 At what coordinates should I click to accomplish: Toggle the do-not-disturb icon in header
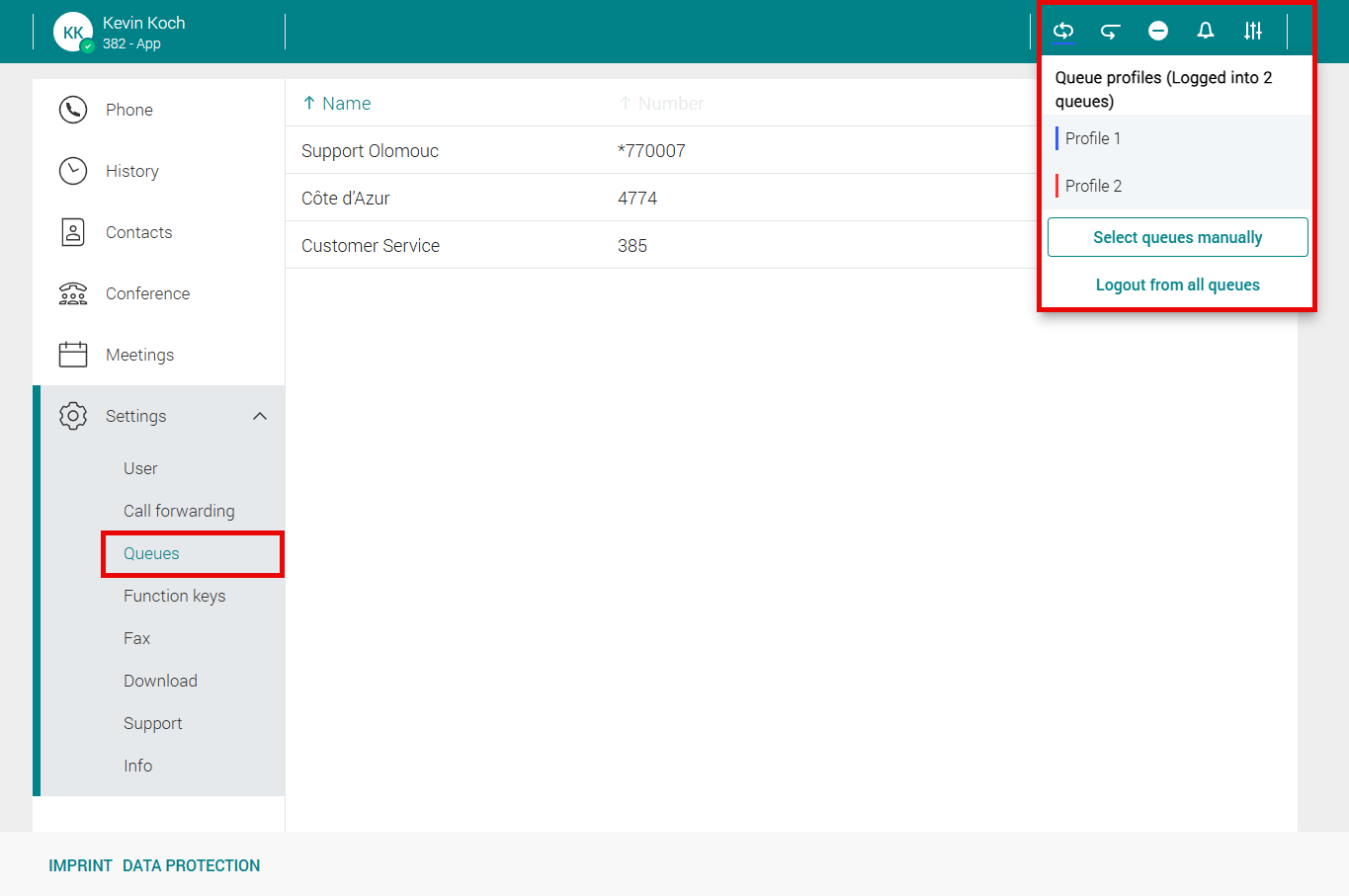[x=1157, y=31]
